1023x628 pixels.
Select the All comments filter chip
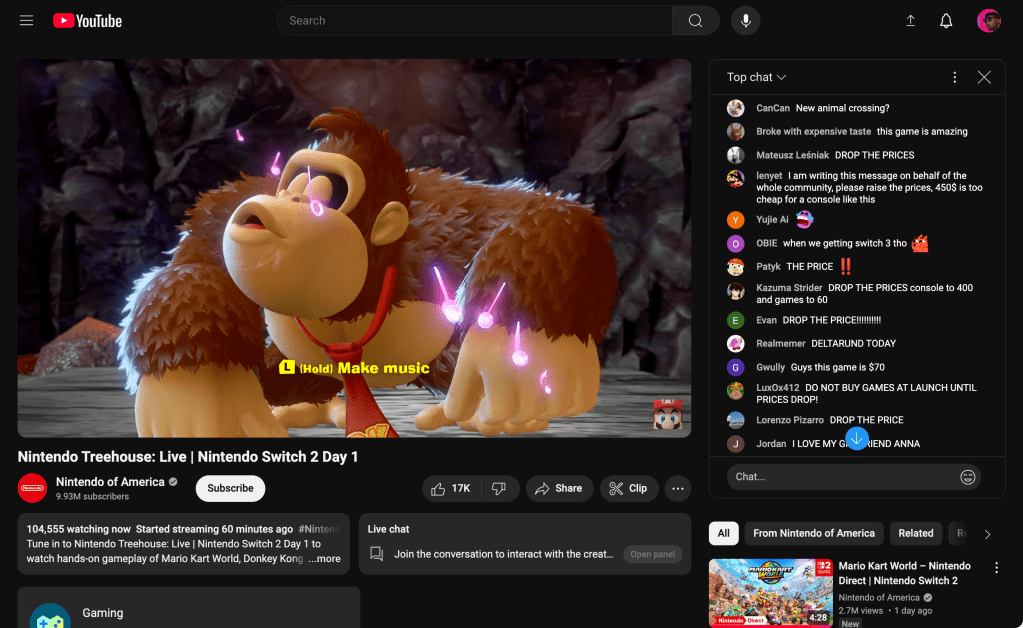click(x=723, y=533)
